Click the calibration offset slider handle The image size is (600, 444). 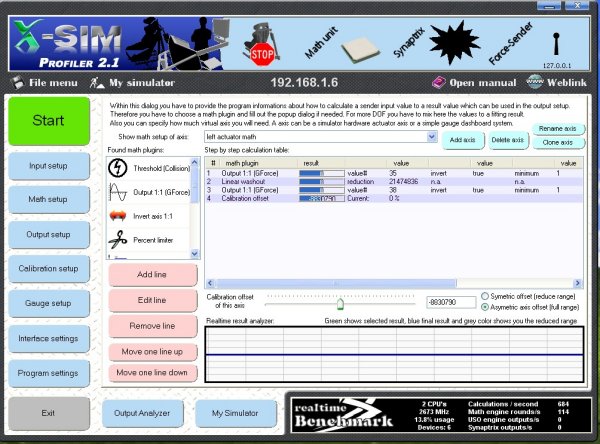340,304
